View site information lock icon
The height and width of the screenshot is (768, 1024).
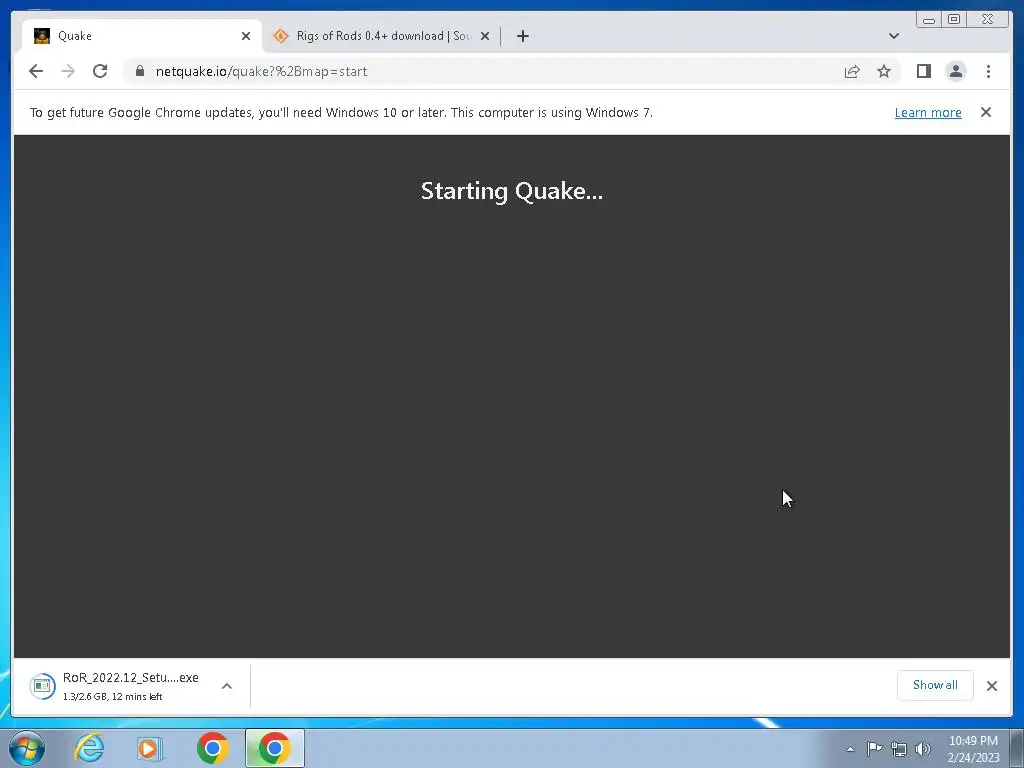coord(140,71)
